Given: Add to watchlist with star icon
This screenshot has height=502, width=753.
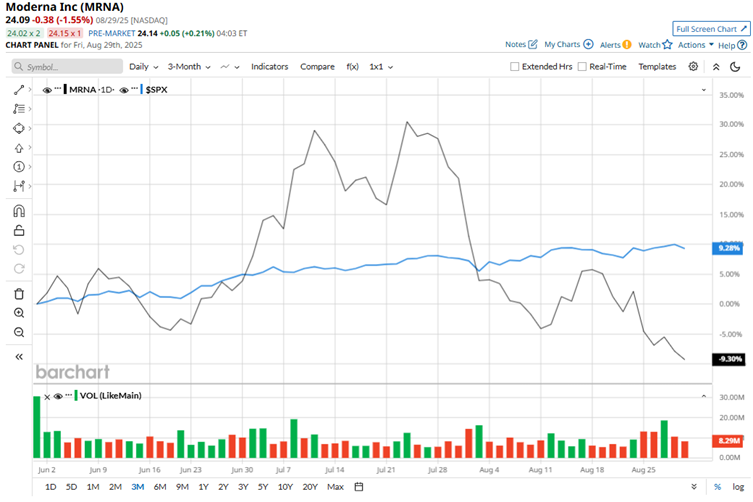Looking at the screenshot, I should [x=667, y=45].
